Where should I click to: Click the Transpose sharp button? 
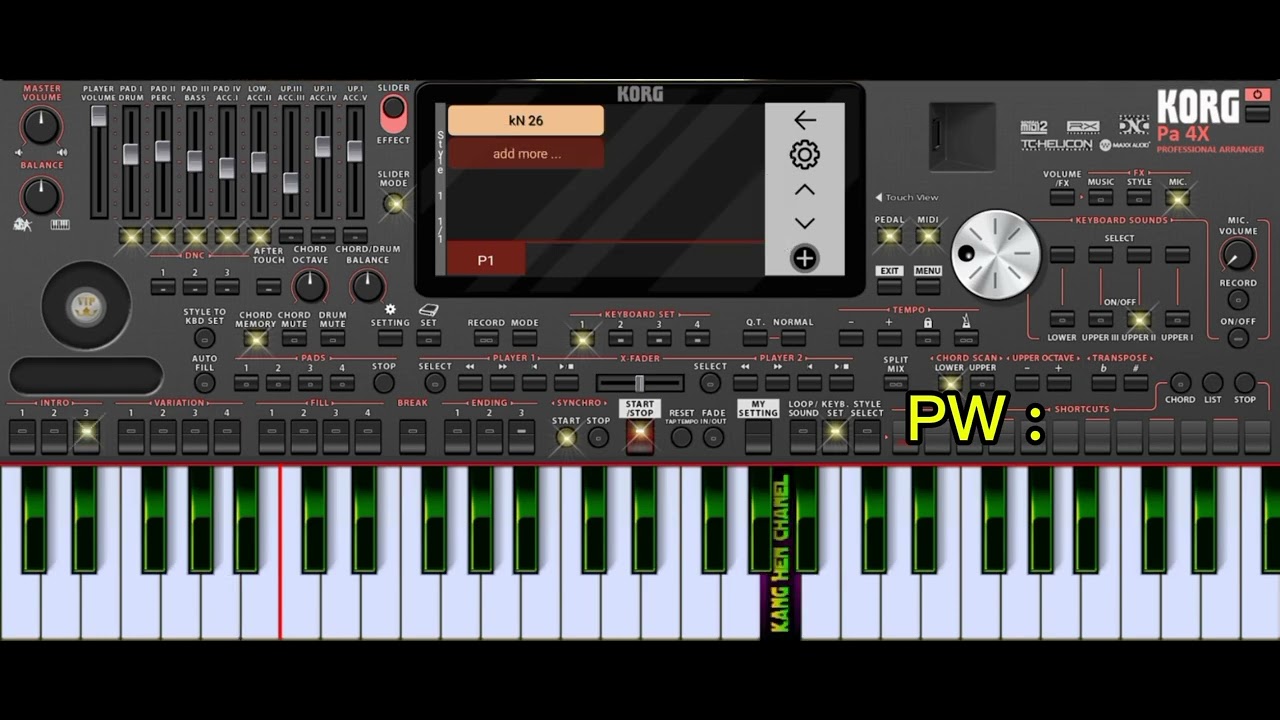(1135, 383)
